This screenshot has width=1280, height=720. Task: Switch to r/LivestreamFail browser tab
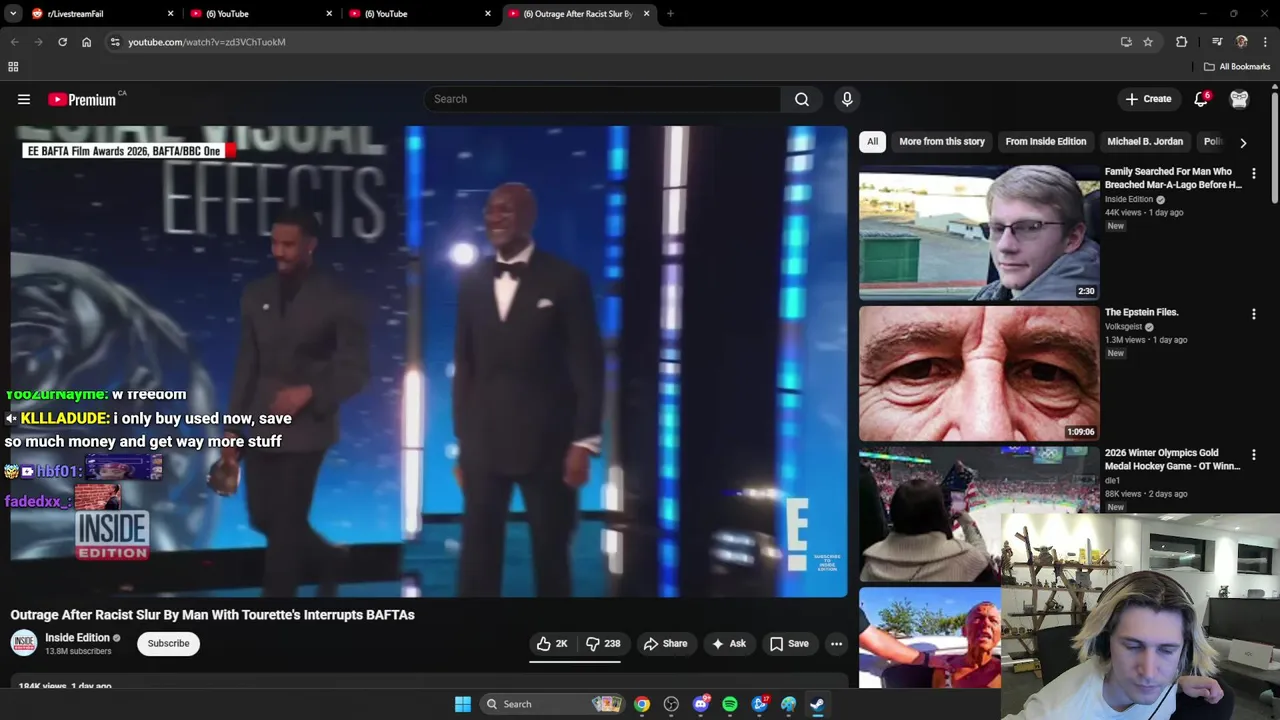(x=100, y=14)
